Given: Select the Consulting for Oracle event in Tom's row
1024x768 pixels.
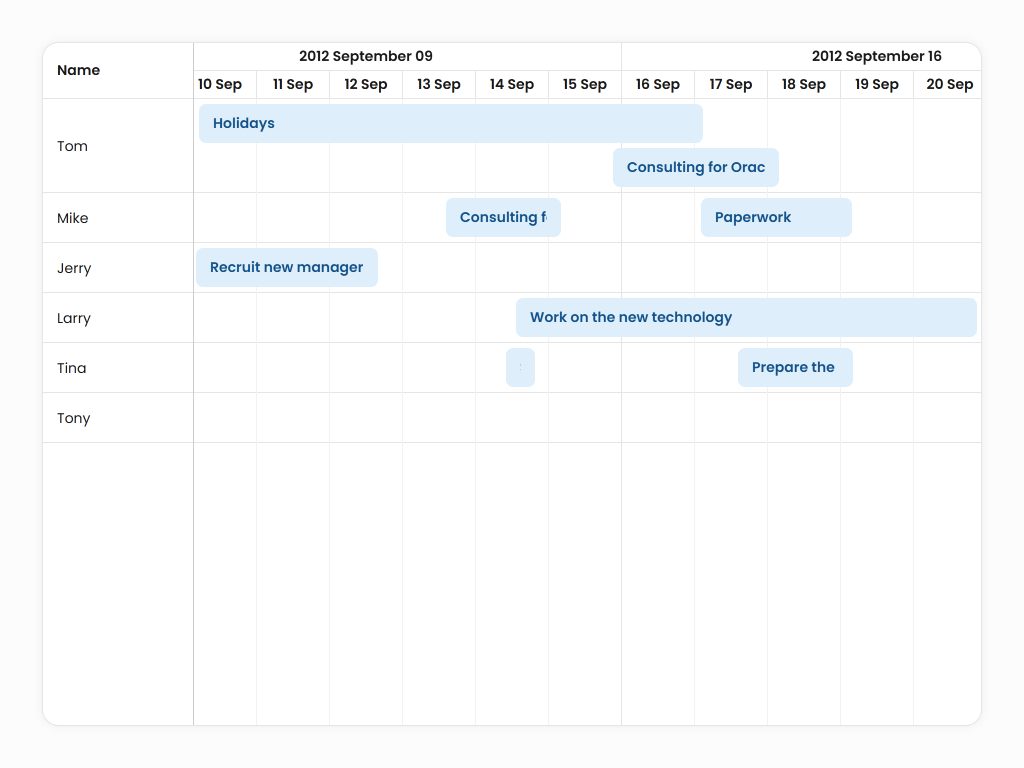Looking at the screenshot, I should point(696,168).
